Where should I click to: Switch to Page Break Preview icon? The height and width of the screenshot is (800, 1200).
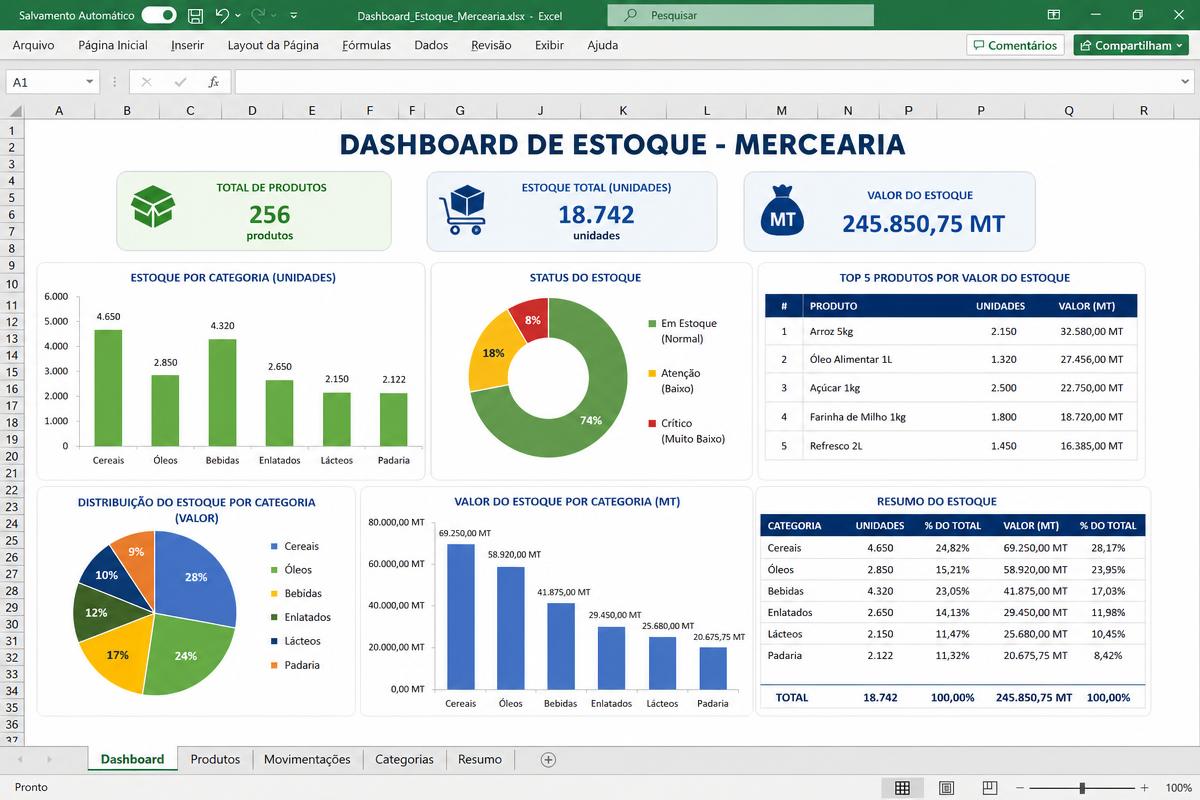click(x=990, y=788)
